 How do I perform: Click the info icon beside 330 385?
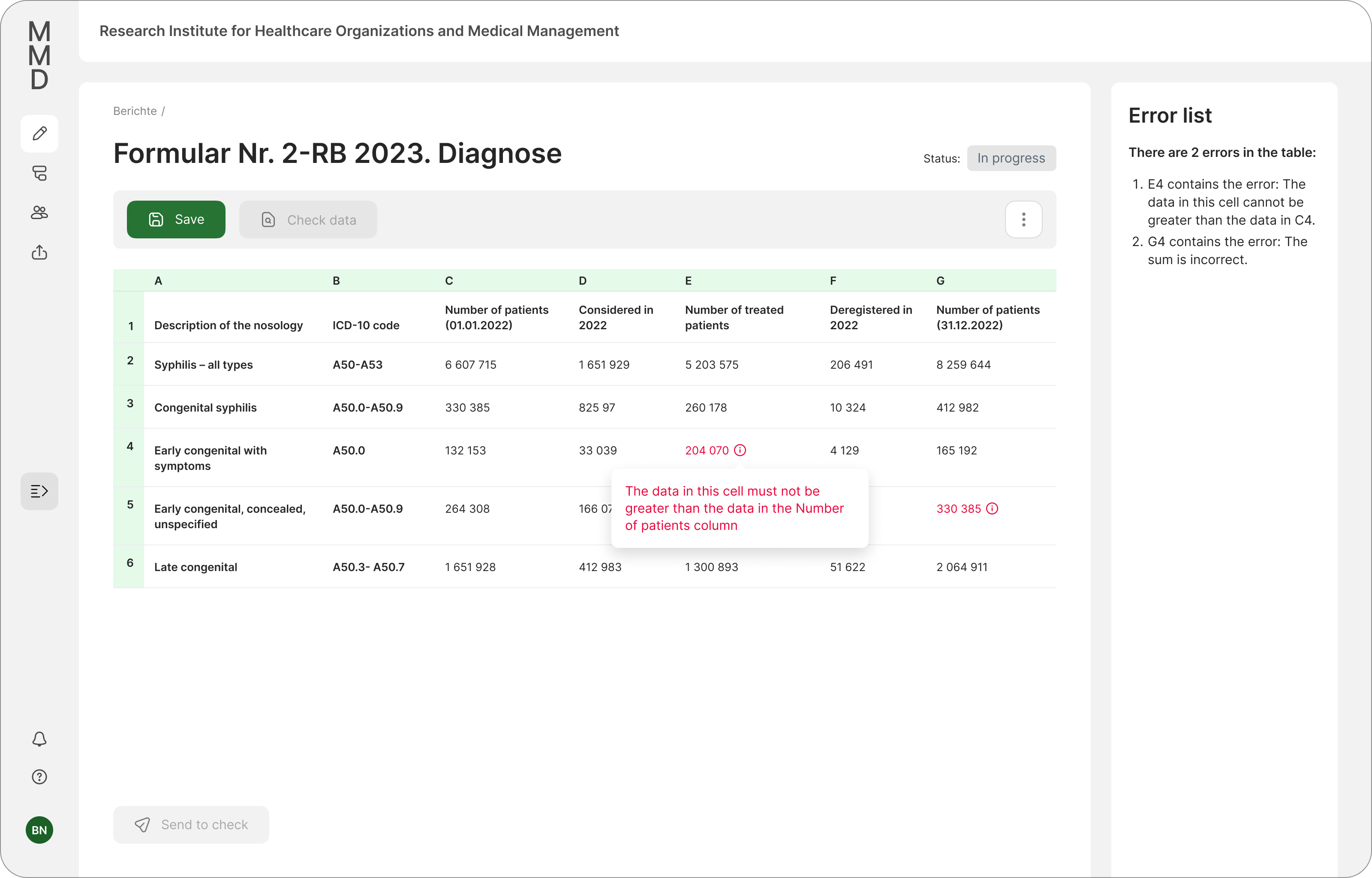click(x=992, y=508)
